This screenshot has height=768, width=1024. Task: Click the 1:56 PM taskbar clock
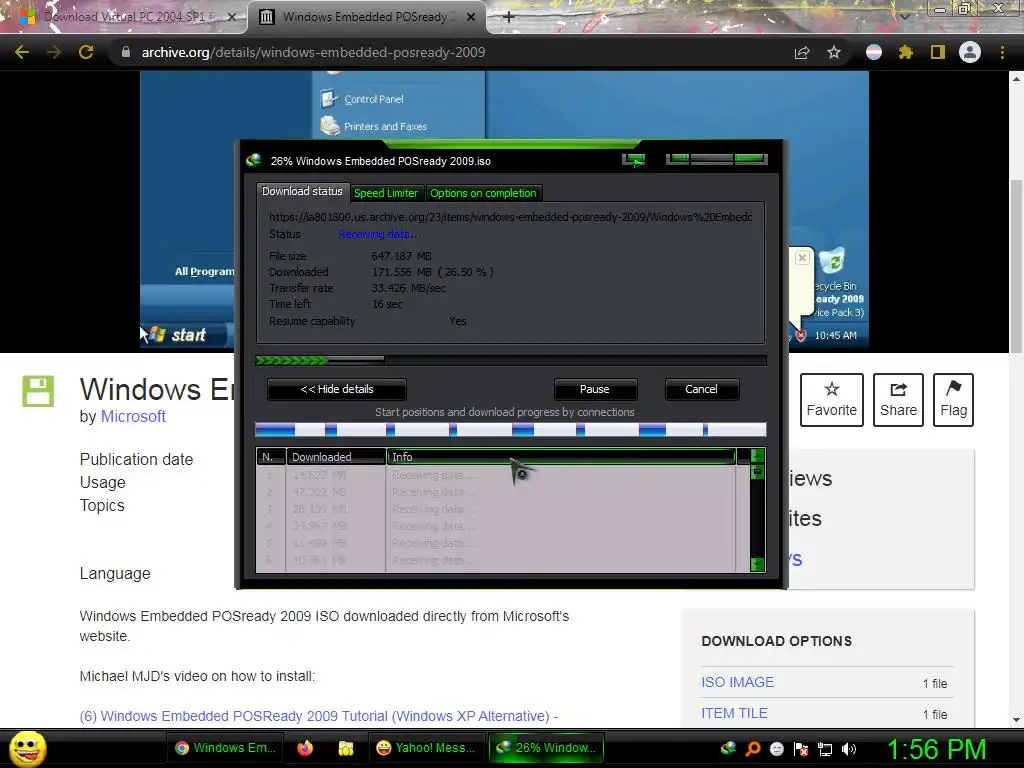coord(936,749)
